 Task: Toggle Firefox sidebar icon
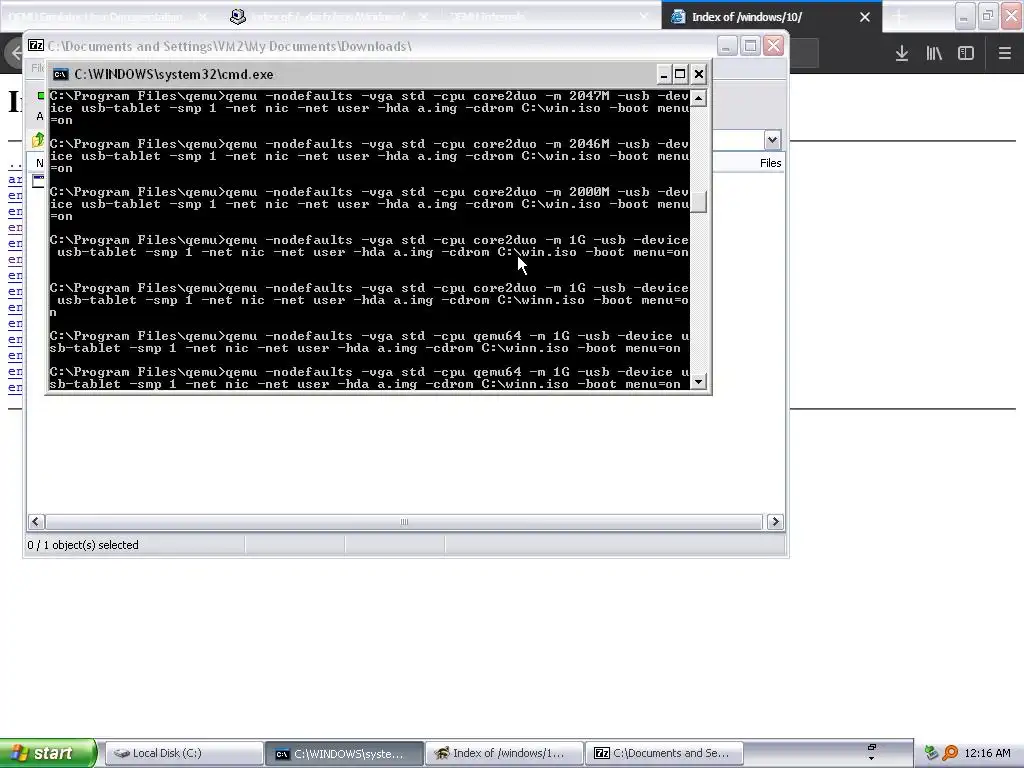click(x=966, y=54)
